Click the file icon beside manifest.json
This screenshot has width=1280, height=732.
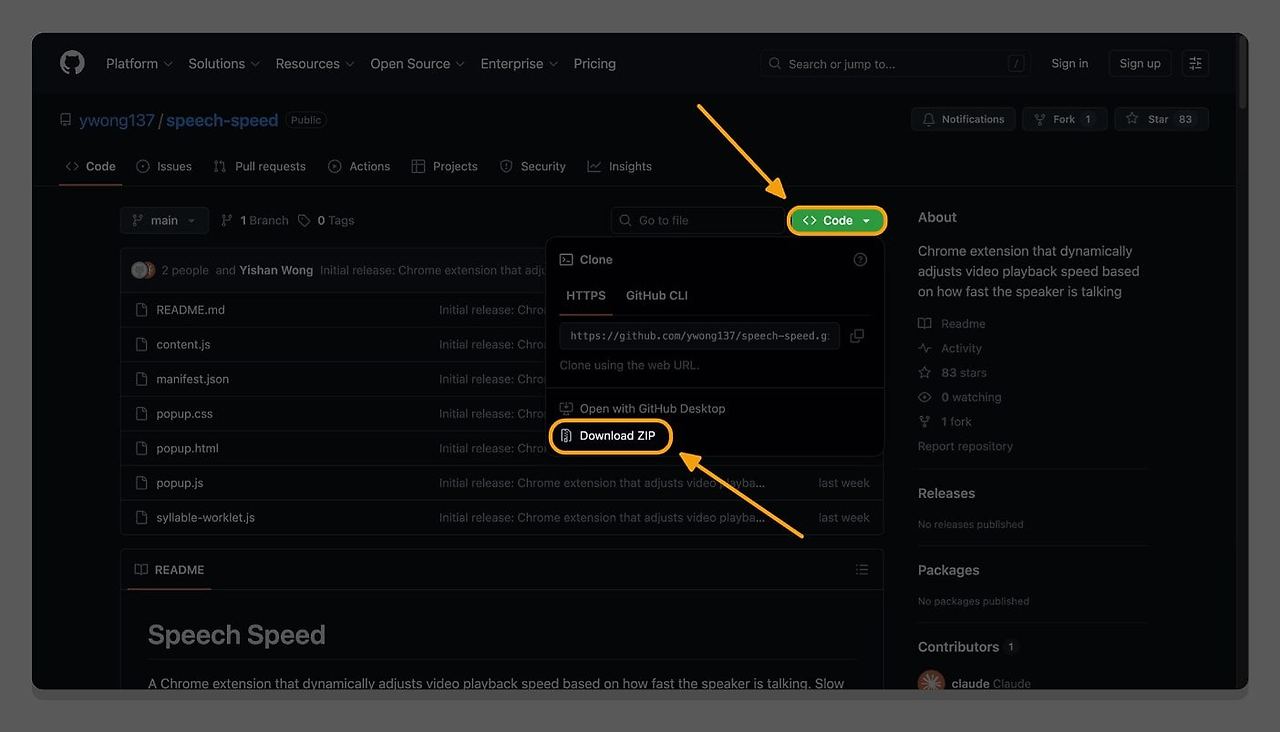pos(141,379)
